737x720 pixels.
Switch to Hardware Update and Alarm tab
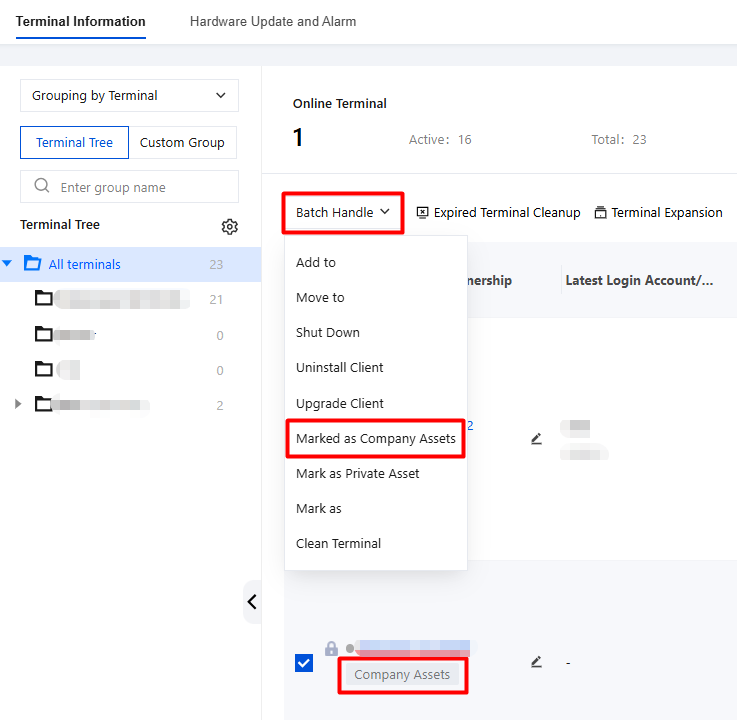273,22
